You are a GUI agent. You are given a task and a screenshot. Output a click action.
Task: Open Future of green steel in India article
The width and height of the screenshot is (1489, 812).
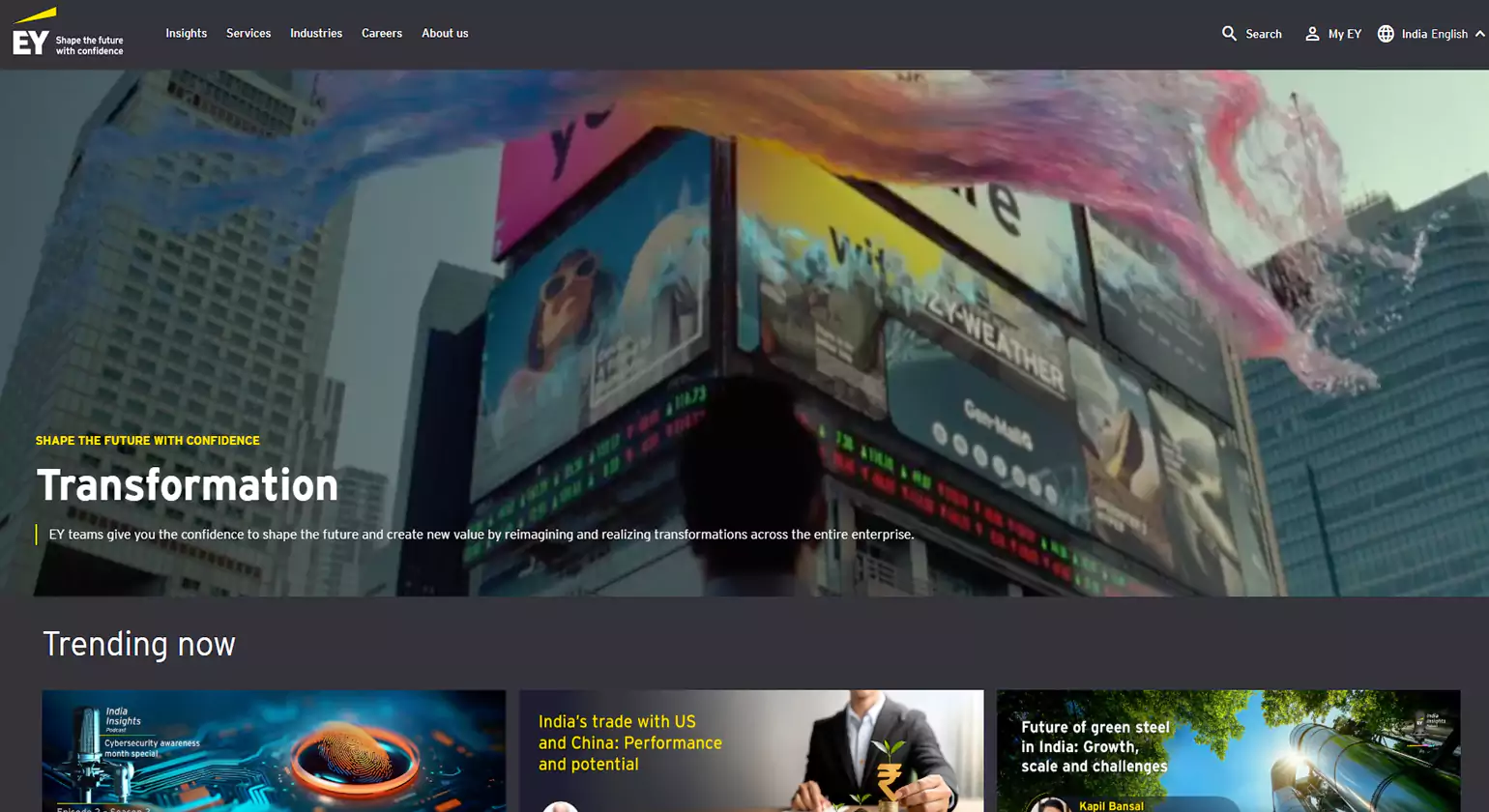pos(1095,746)
